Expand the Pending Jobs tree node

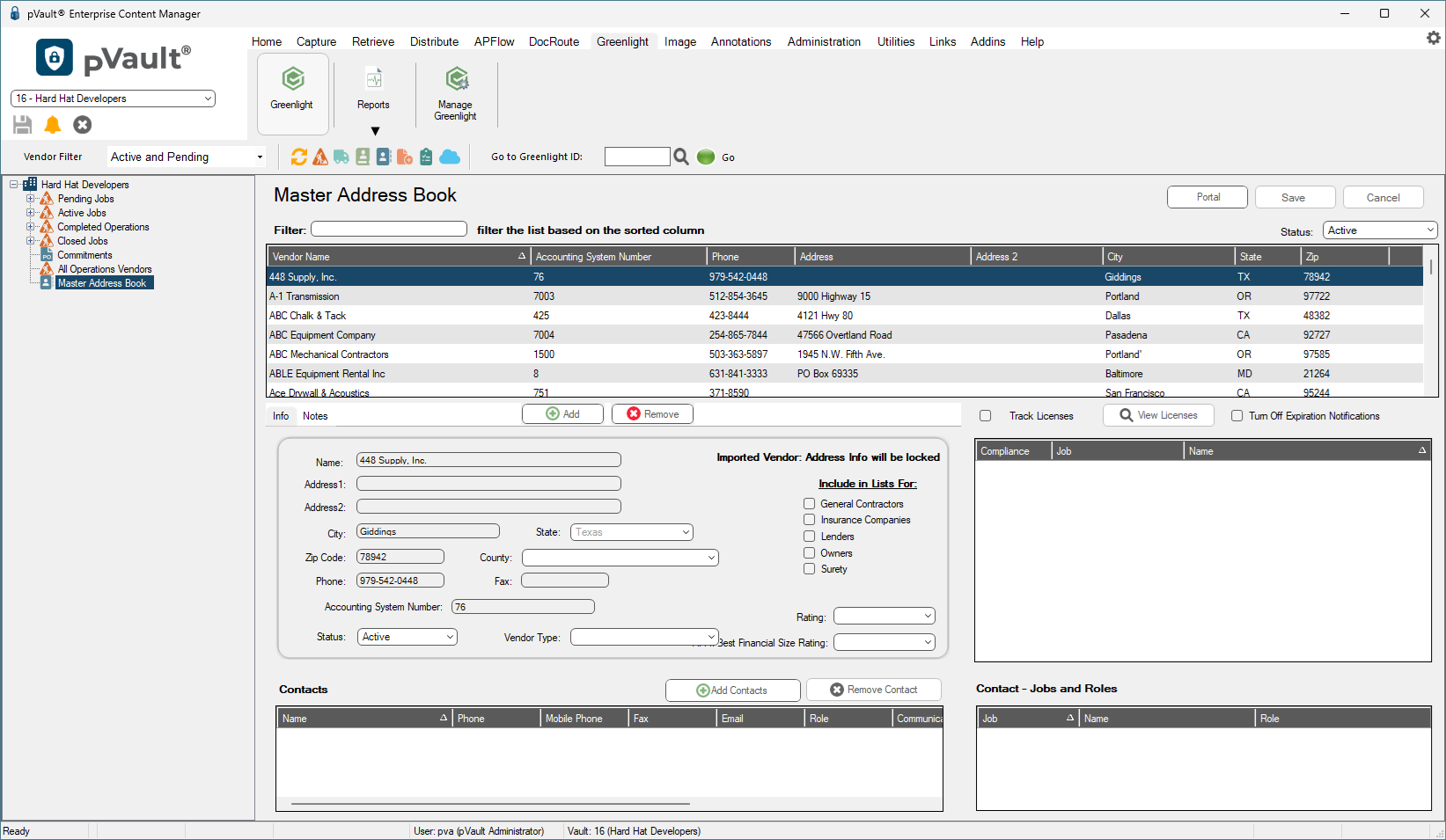31,199
